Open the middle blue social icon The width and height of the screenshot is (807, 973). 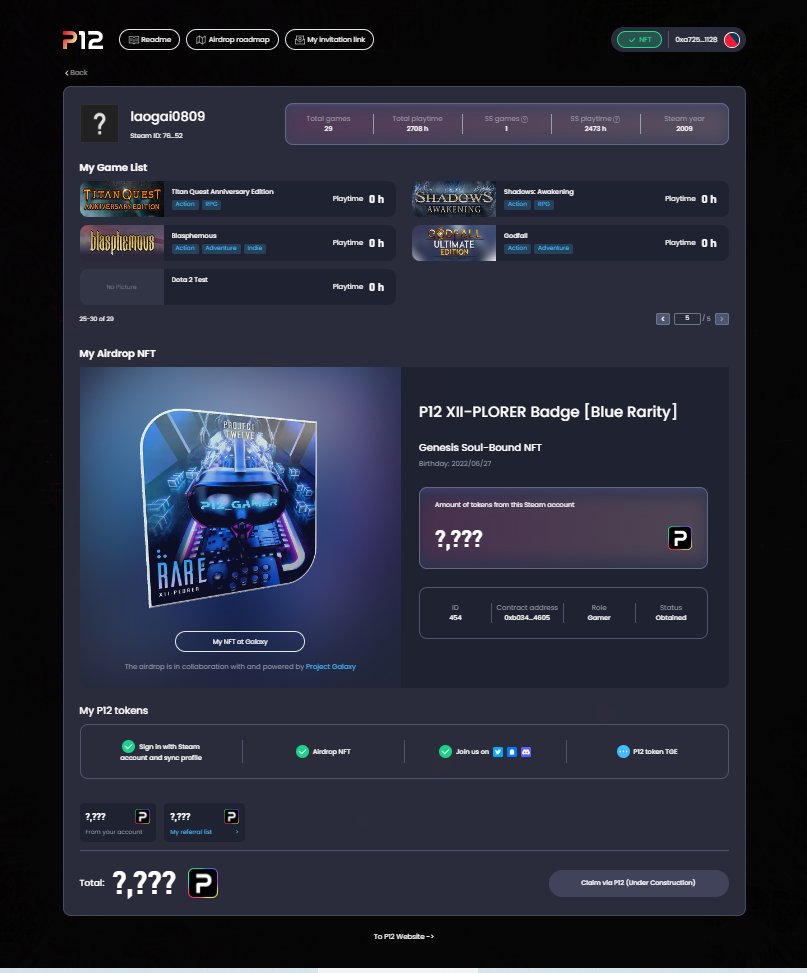click(x=512, y=752)
